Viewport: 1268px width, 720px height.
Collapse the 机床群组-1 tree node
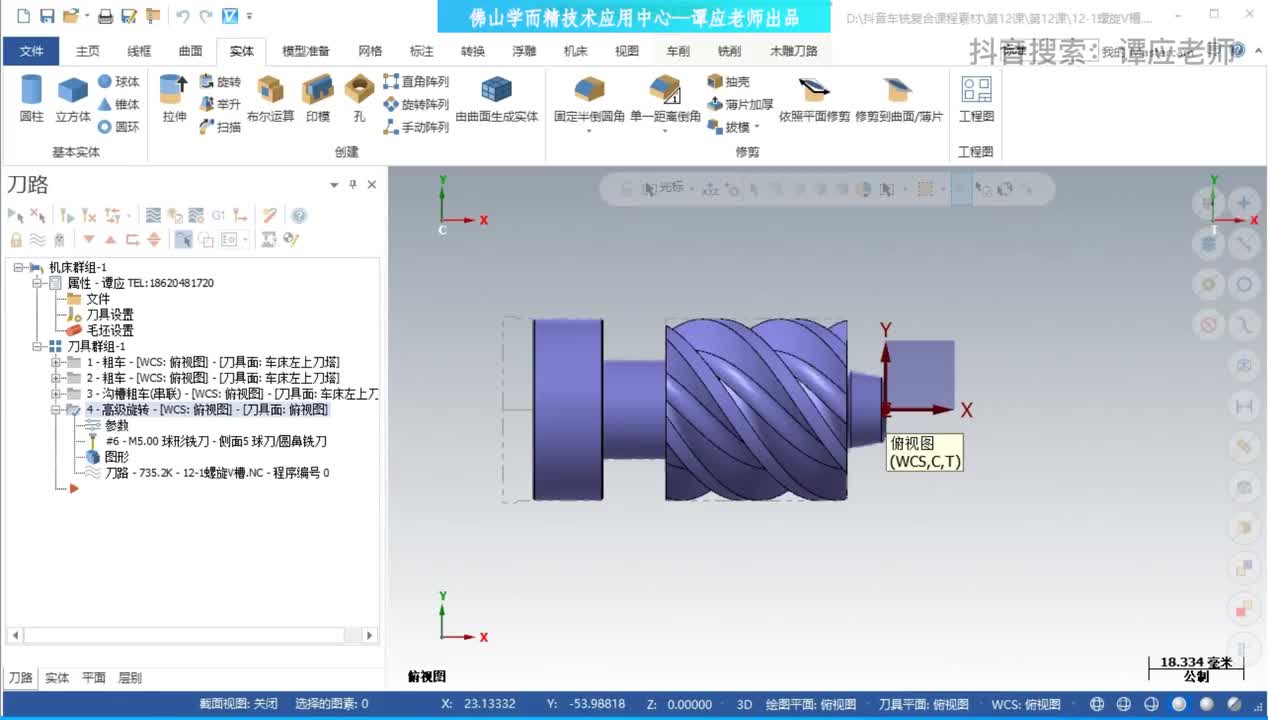coord(18,267)
